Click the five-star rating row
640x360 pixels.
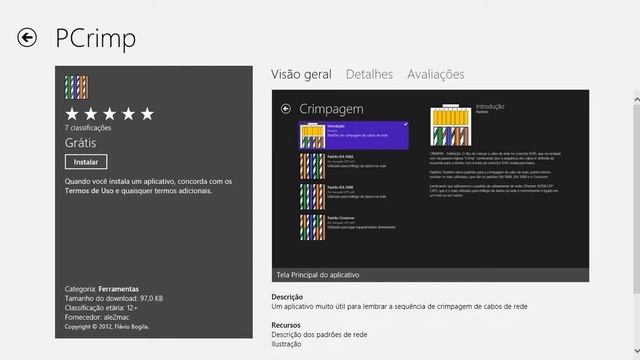[x=109, y=114]
